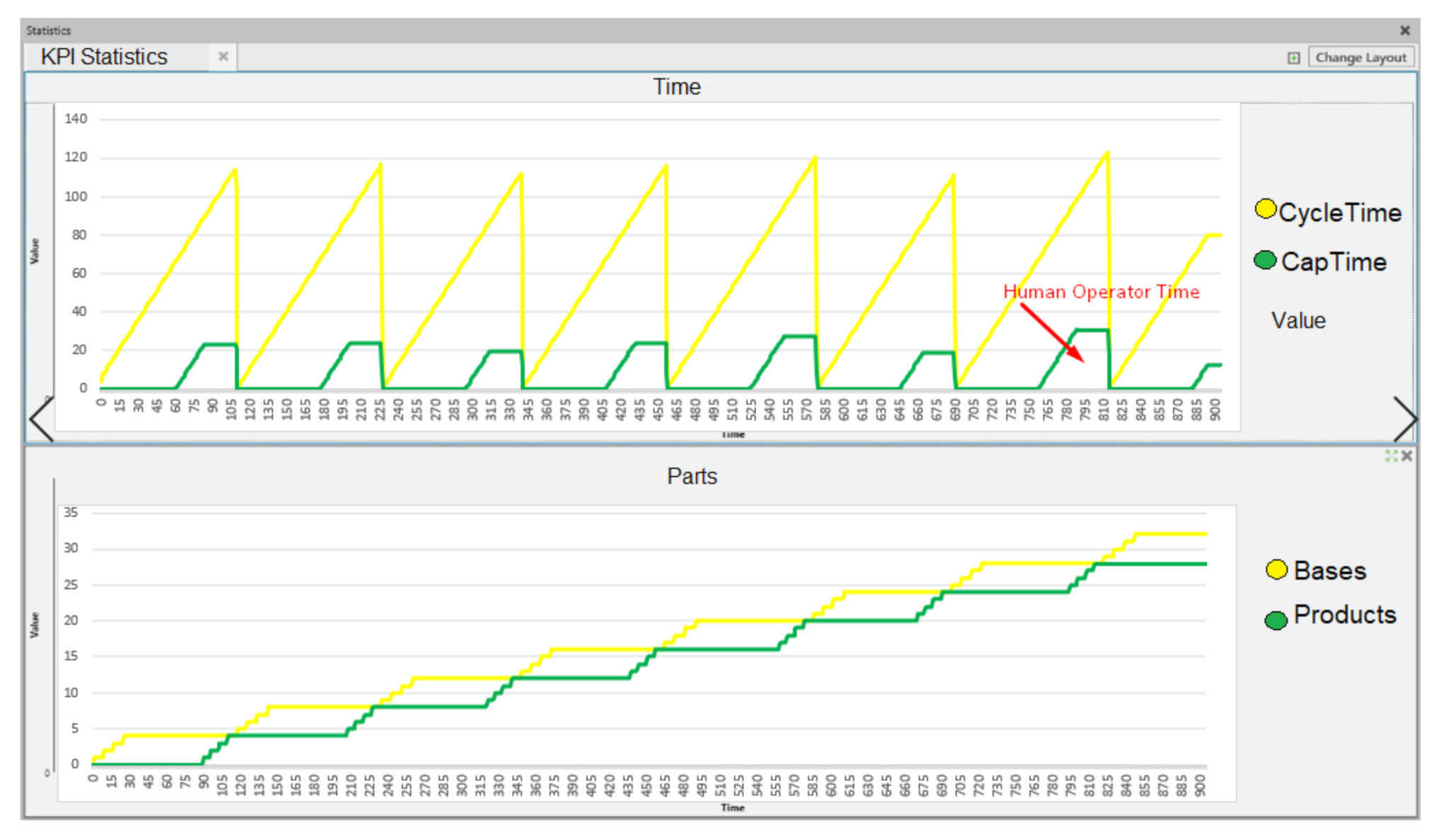
Task: Click the green add-chart icon beside Change Layout
Action: coord(1293,58)
